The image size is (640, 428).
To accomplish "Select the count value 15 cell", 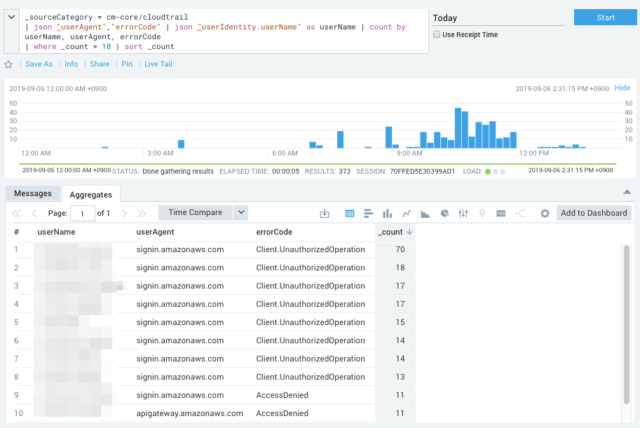I will coord(395,322).
